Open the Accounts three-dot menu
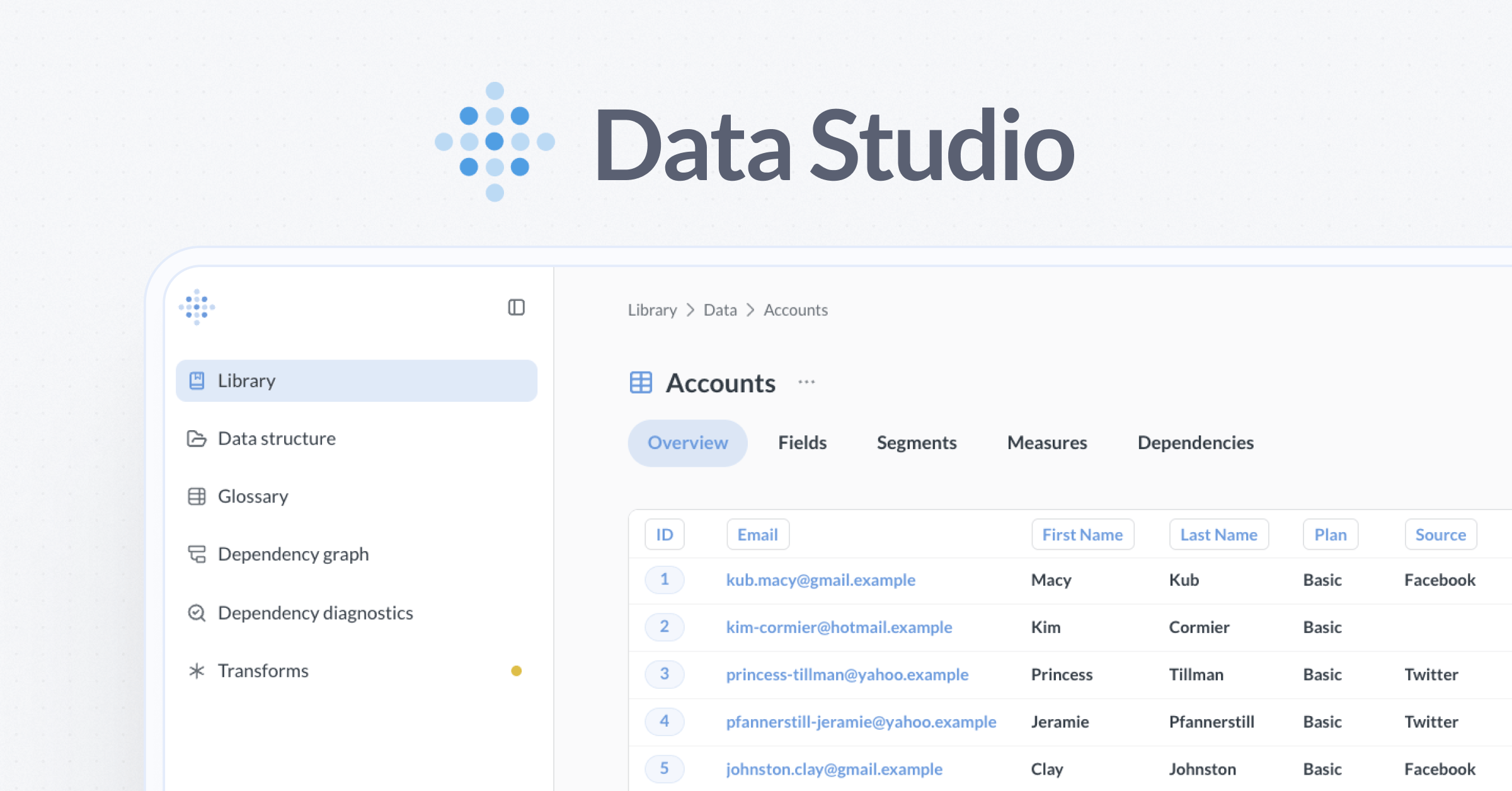The image size is (1512, 791). click(x=806, y=382)
